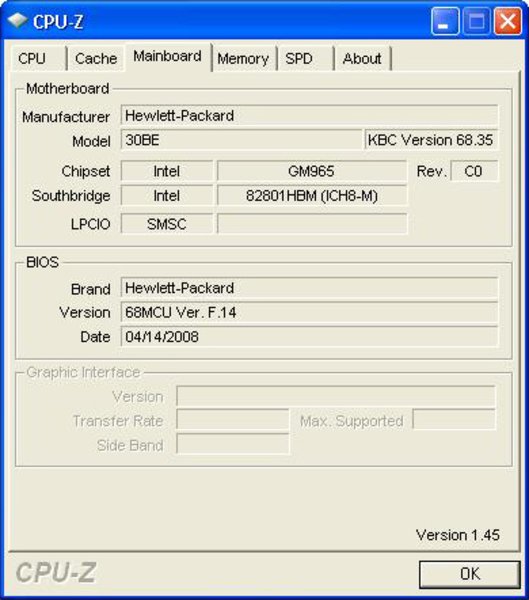Click the GM965 chipset field

pos(312,171)
